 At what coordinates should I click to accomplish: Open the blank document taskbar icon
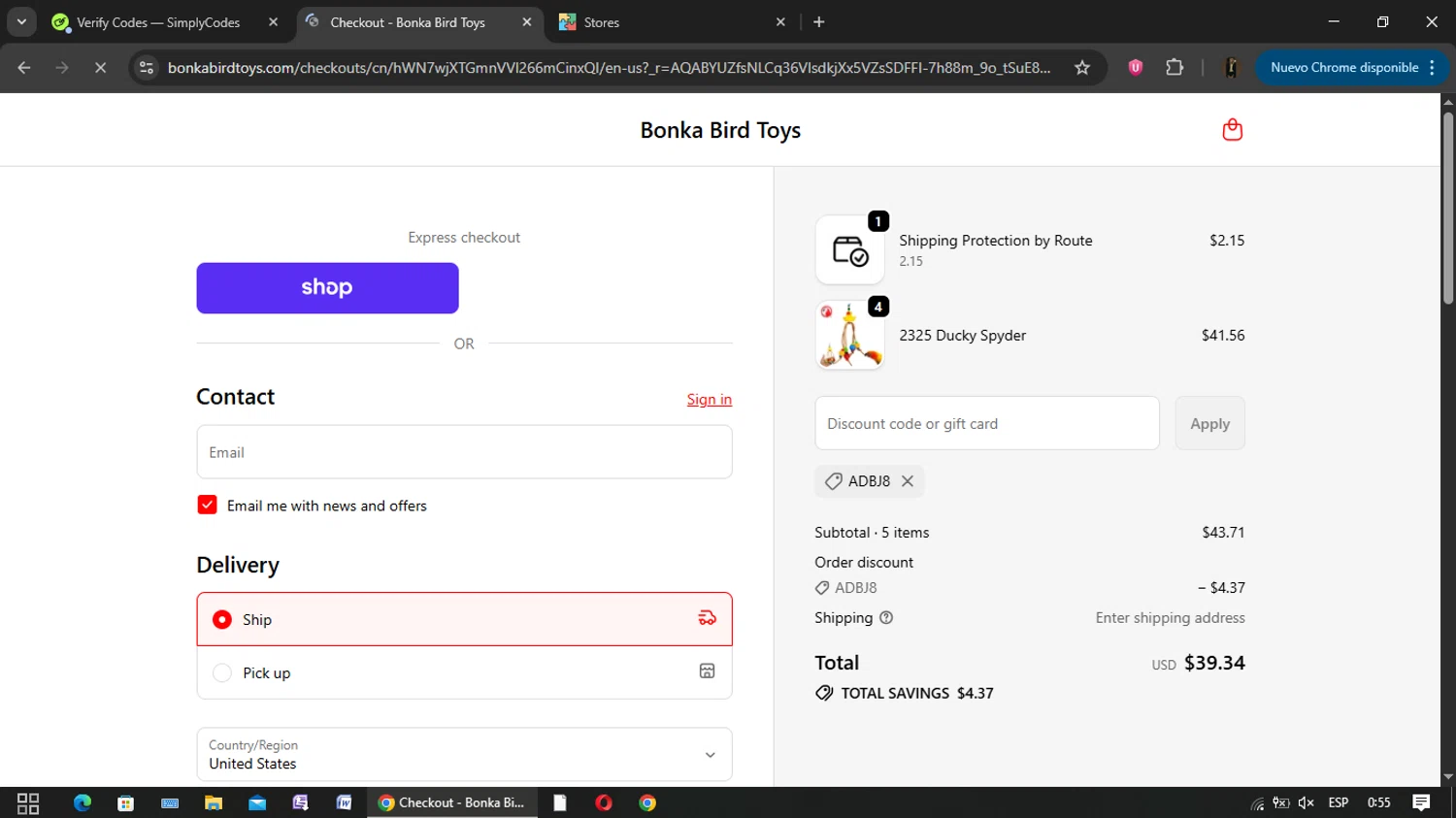(x=560, y=803)
